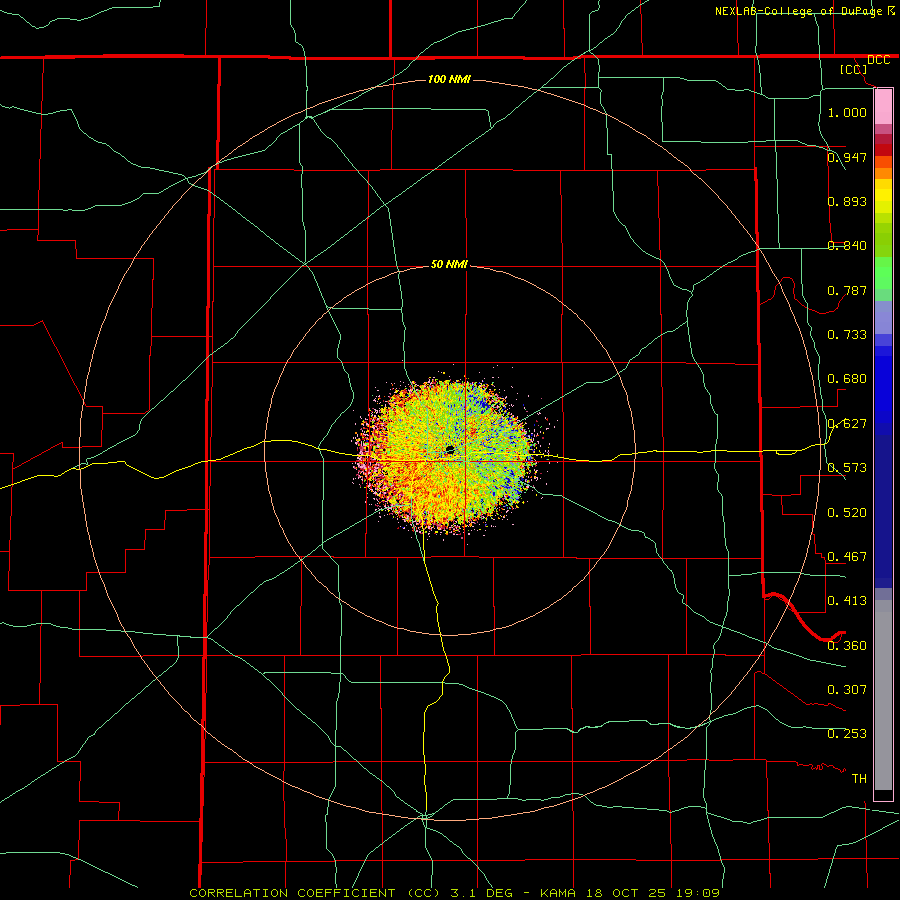Click the 0.573 legend value
Image resolution: width=900 pixels, height=900 pixels.
coord(847,467)
